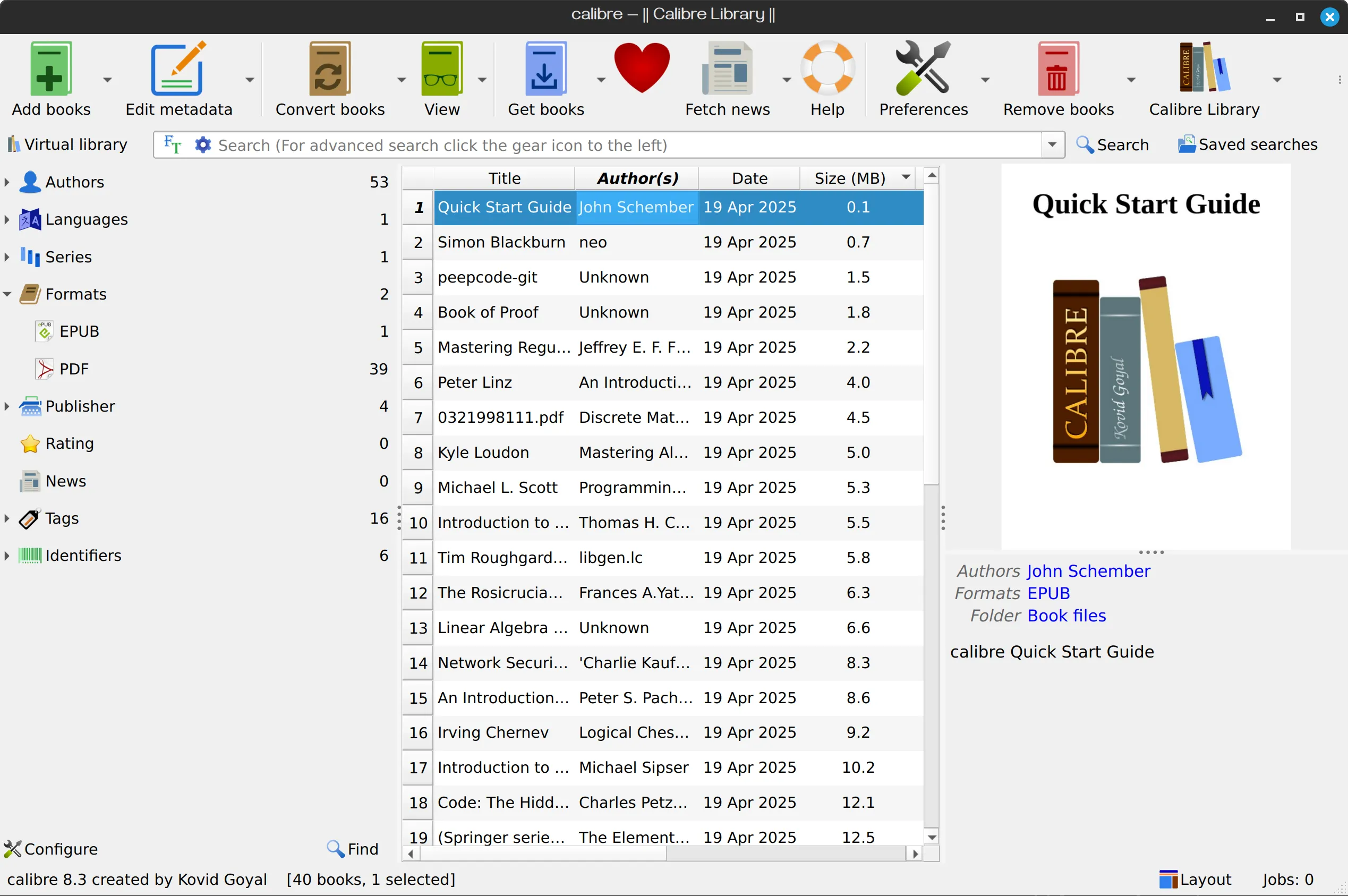
Task: Filter by PDF format
Action: click(74, 369)
